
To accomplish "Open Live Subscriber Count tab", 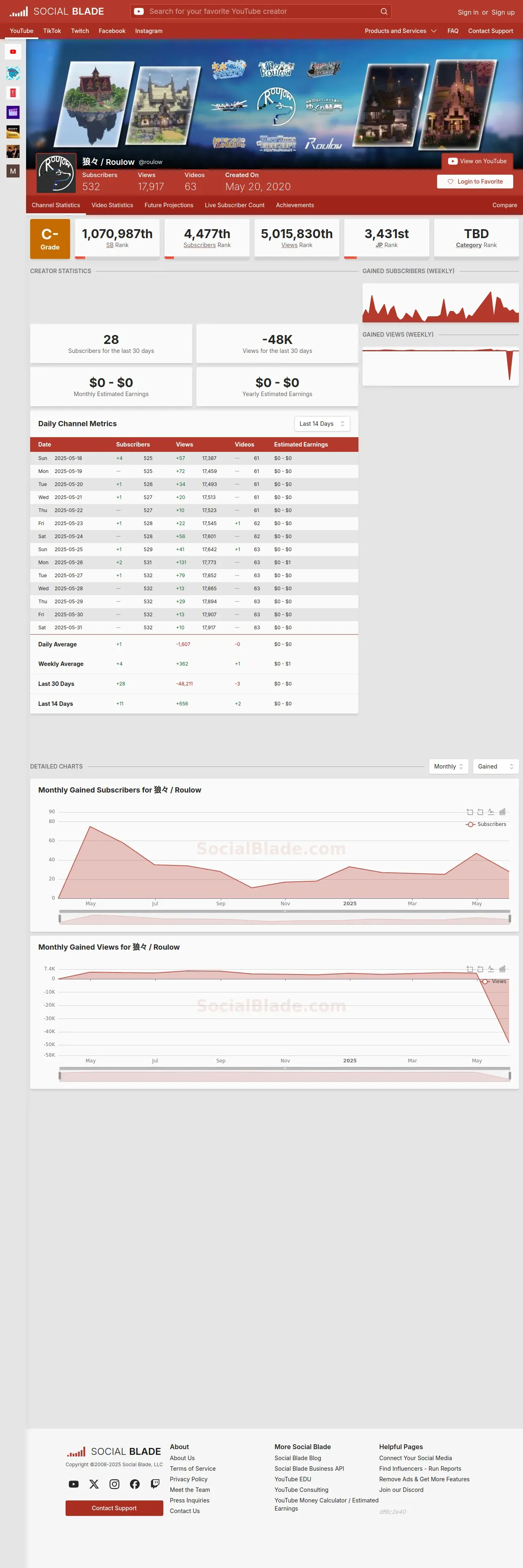I will 234,205.
